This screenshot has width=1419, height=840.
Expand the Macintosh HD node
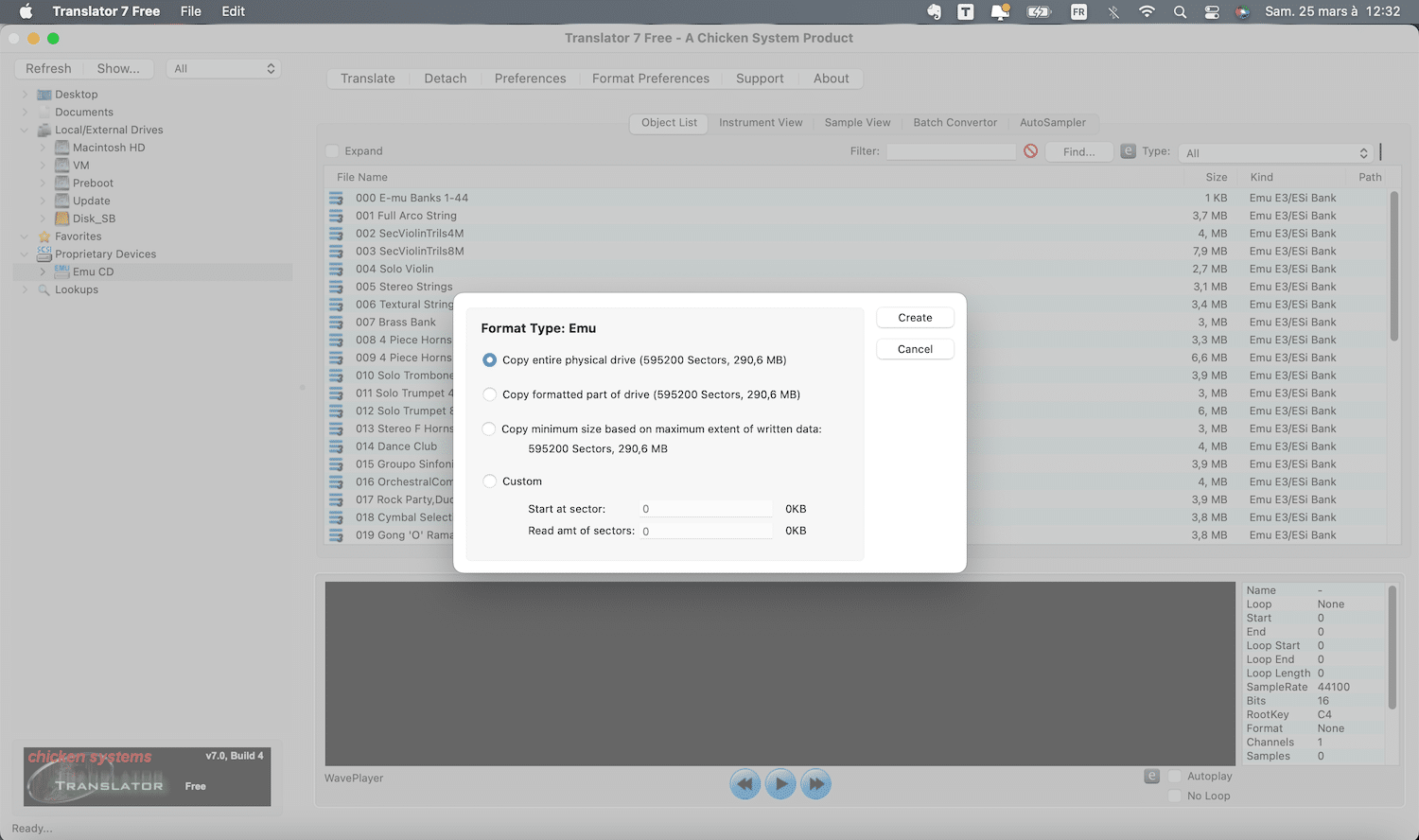43,148
